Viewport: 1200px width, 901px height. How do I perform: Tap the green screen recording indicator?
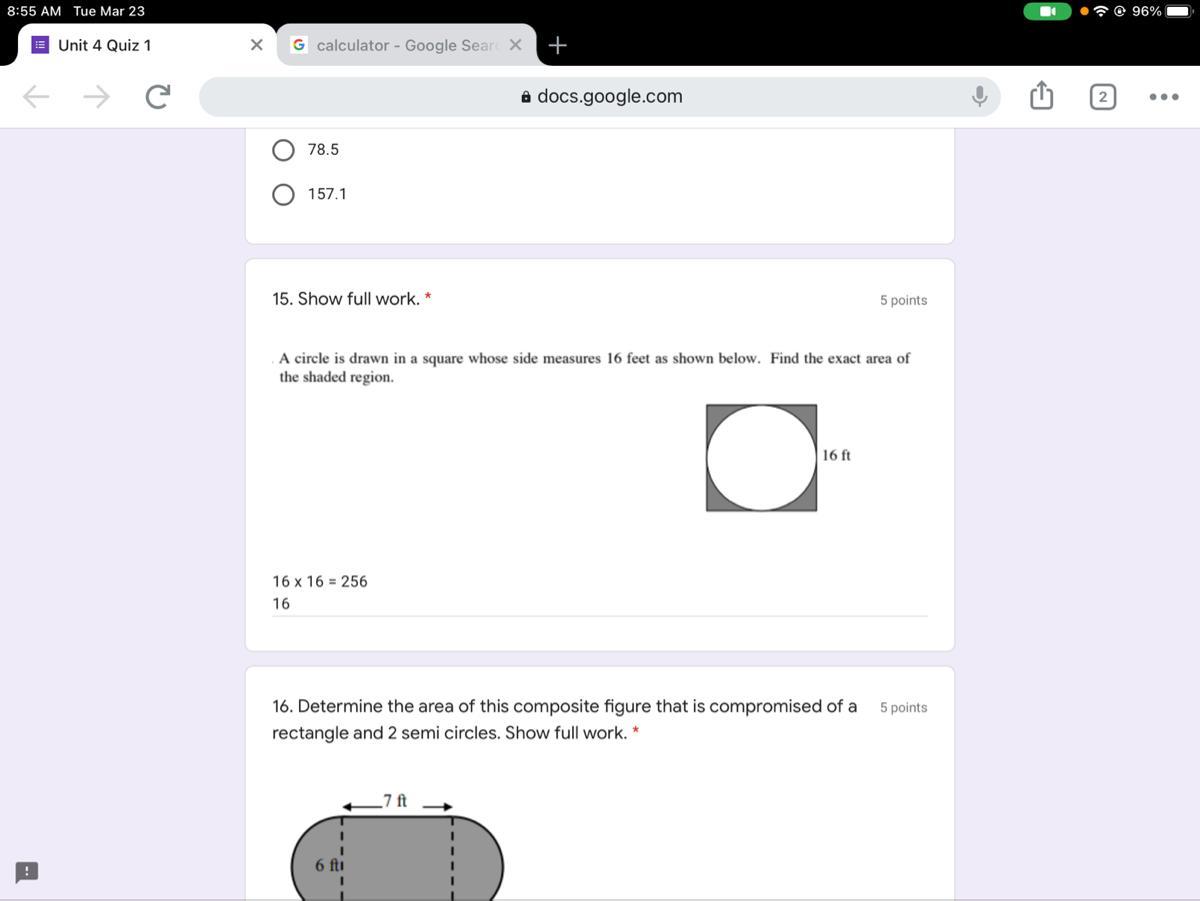tap(1047, 11)
